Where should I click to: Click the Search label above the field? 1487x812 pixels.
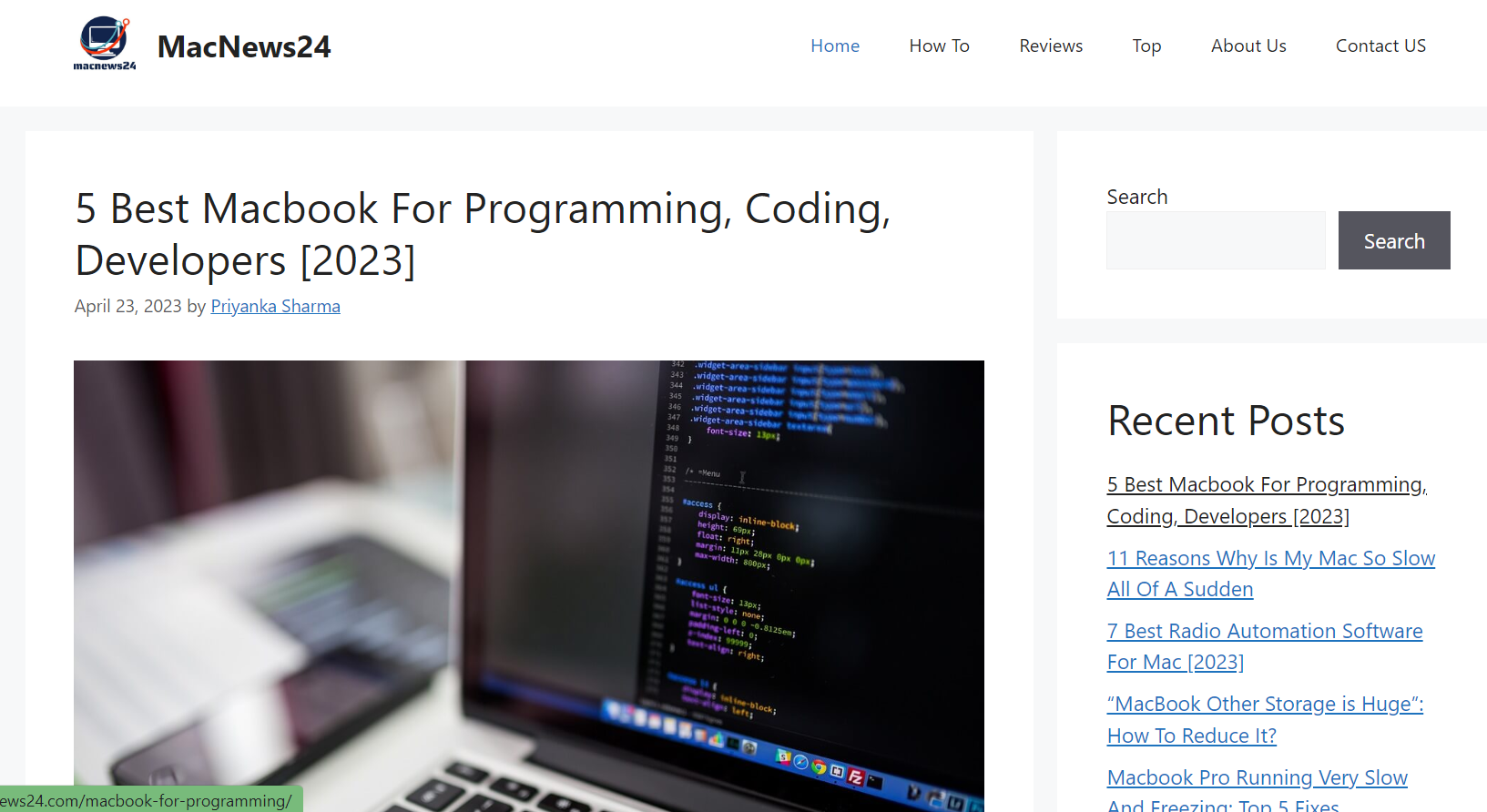[1136, 197]
